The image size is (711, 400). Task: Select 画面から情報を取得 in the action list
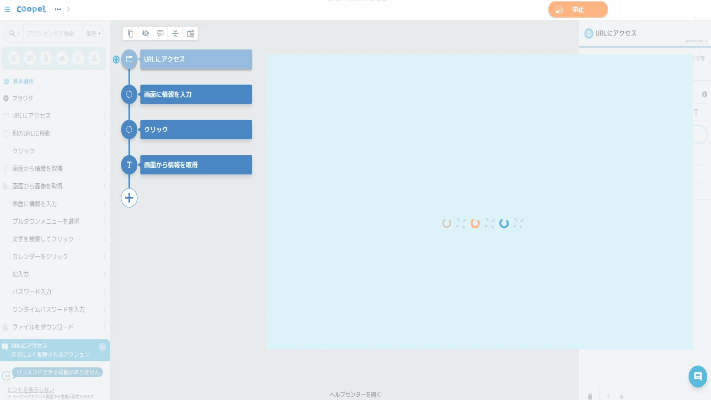[x=37, y=169]
